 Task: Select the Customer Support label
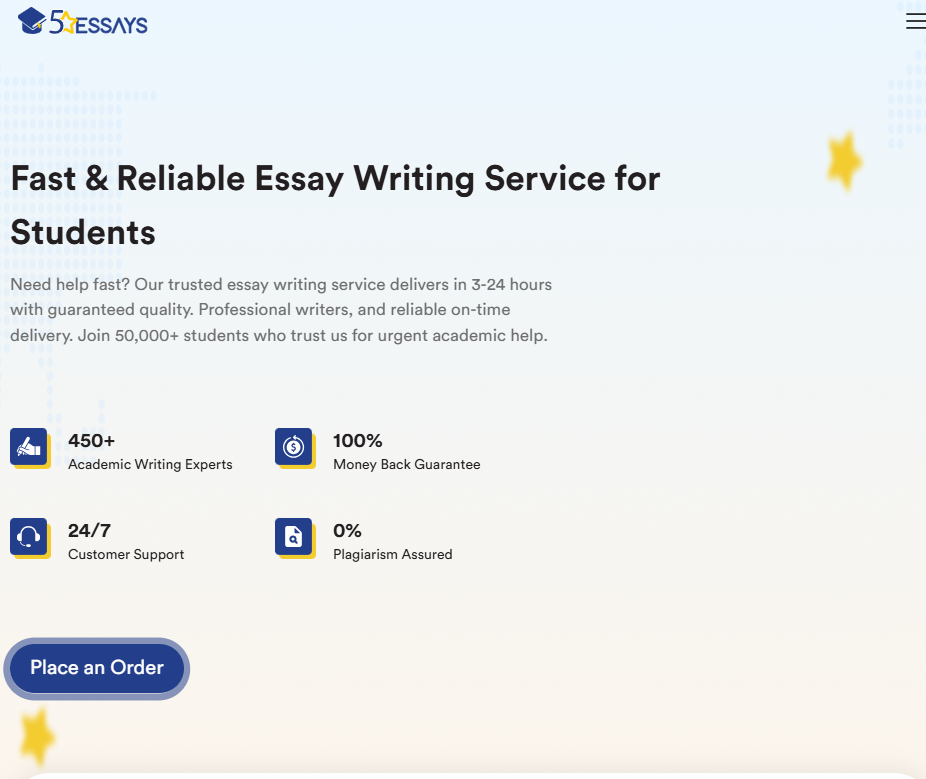pyautogui.click(x=126, y=554)
